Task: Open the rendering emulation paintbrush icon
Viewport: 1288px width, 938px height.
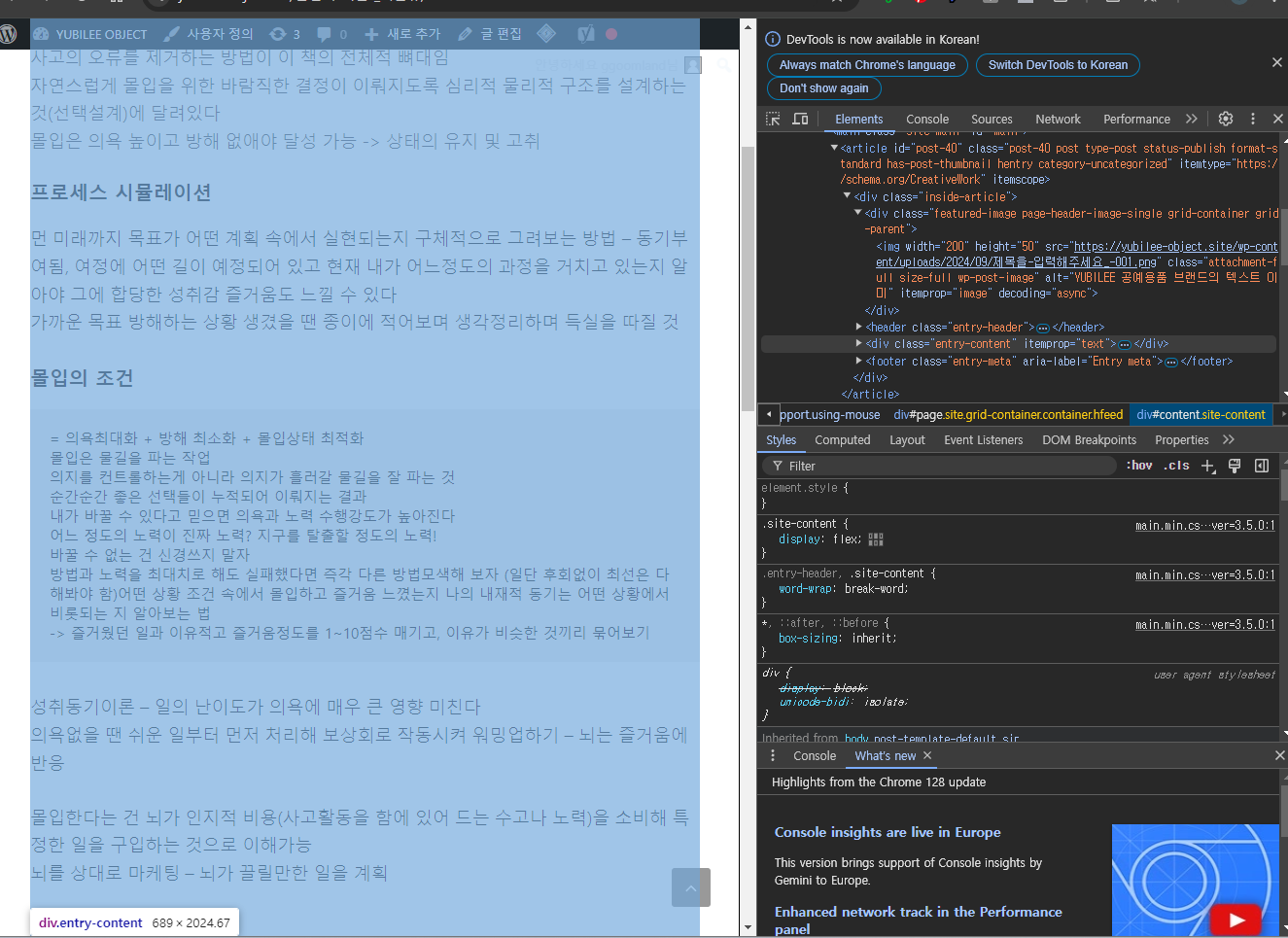Action: (1235, 466)
